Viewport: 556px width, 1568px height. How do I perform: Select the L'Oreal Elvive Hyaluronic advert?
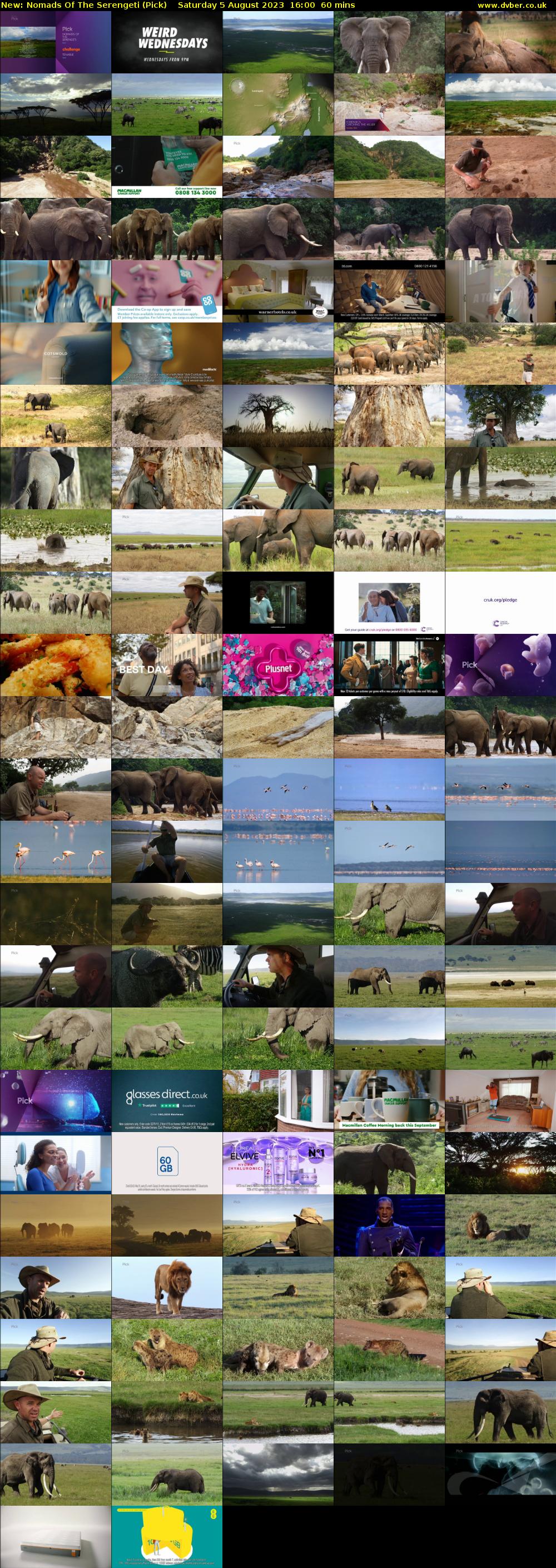pos(277,1163)
